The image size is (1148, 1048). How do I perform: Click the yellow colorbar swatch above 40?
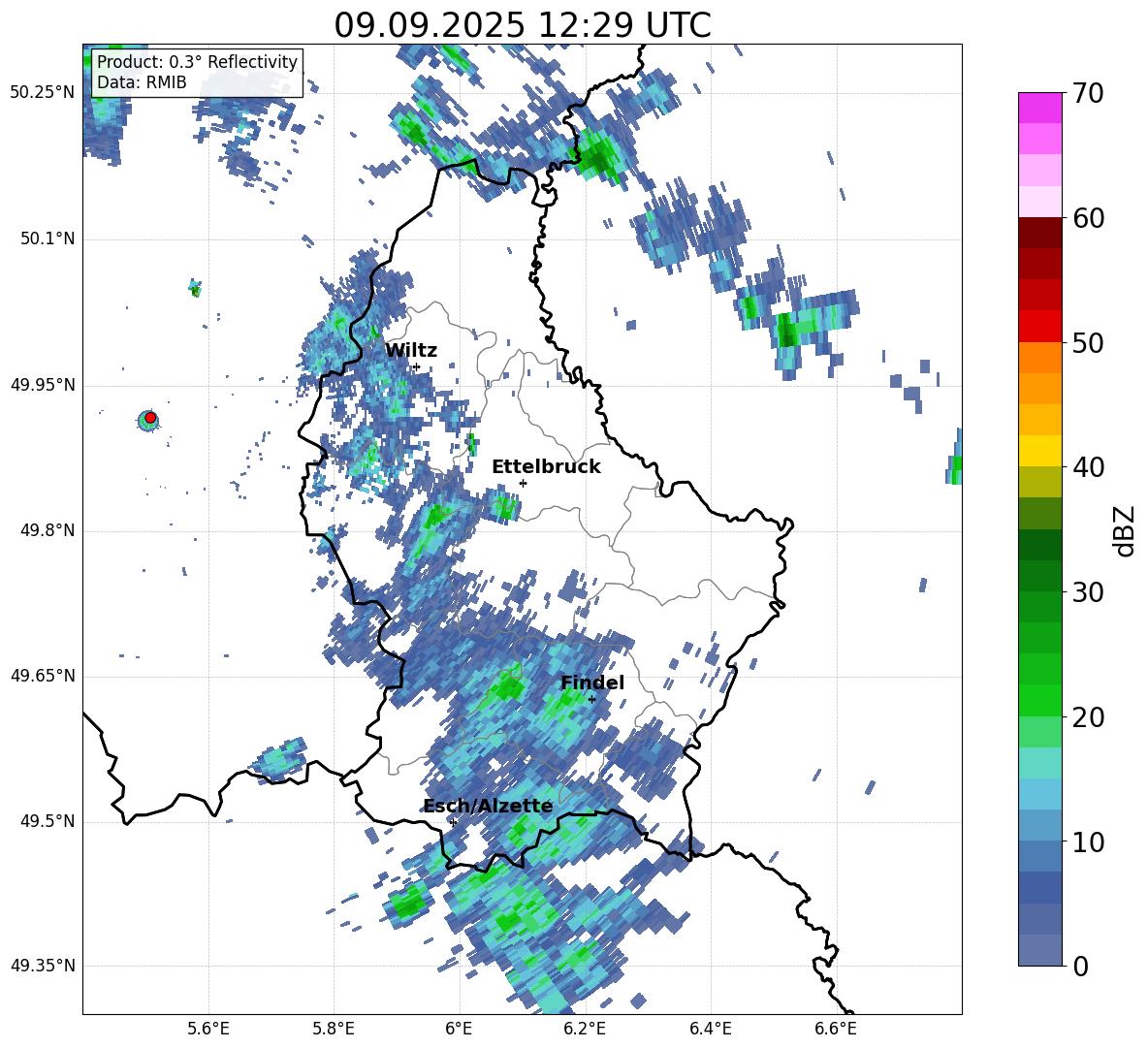click(1039, 451)
